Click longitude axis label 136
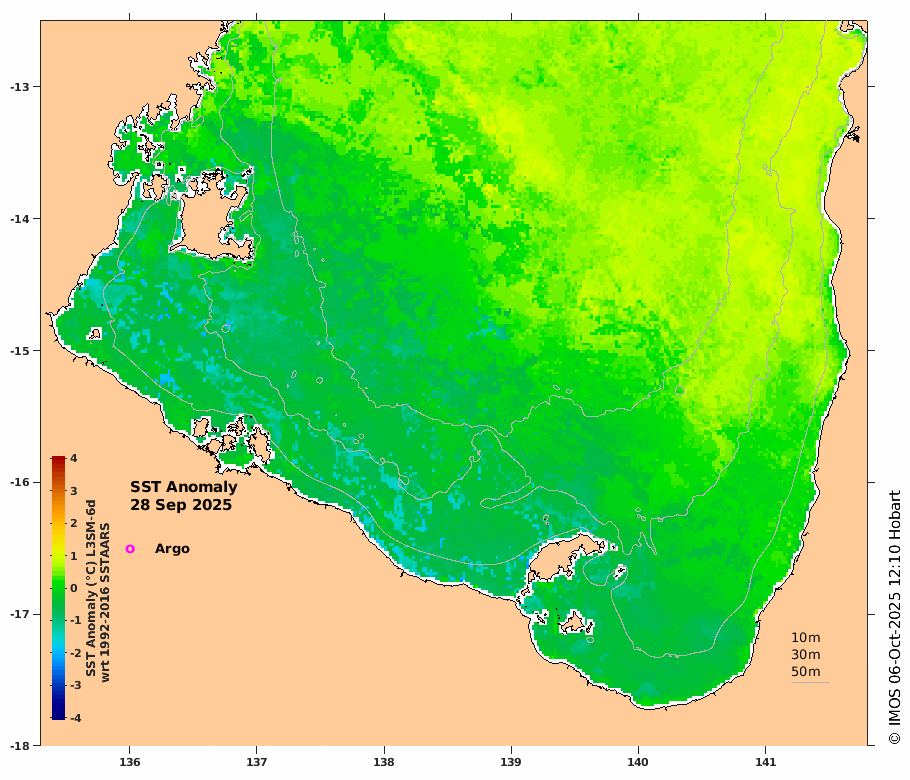The height and width of the screenshot is (780, 910). click(x=129, y=762)
